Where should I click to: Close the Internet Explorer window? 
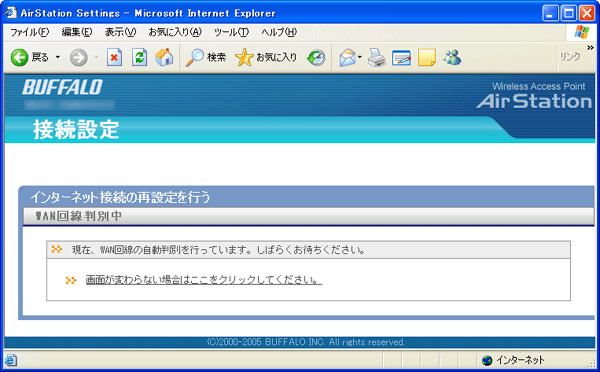pos(587,13)
